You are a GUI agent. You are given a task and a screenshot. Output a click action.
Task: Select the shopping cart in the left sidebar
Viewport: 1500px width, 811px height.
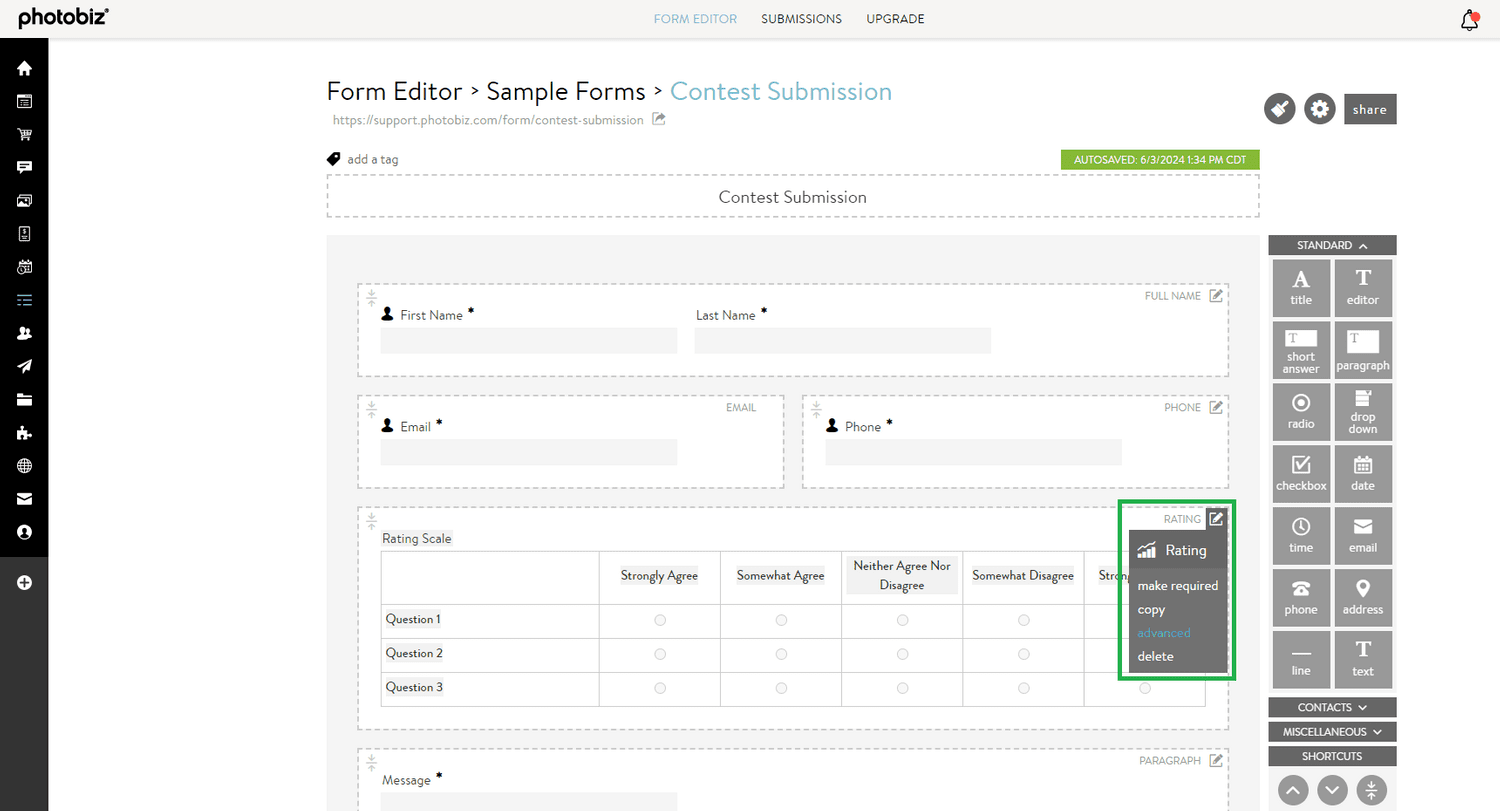[24, 134]
